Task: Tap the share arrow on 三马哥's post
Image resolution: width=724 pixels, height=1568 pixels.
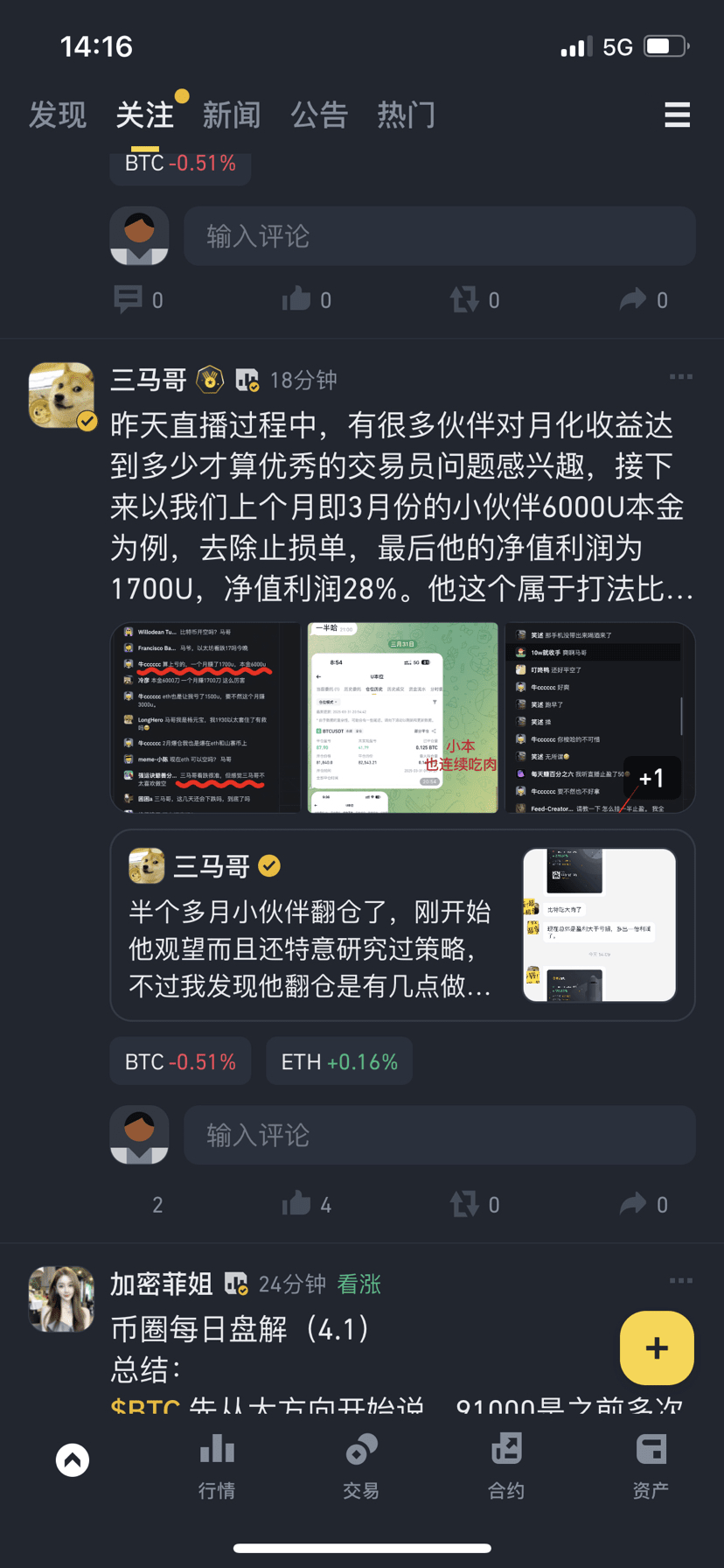Action: [x=632, y=1204]
